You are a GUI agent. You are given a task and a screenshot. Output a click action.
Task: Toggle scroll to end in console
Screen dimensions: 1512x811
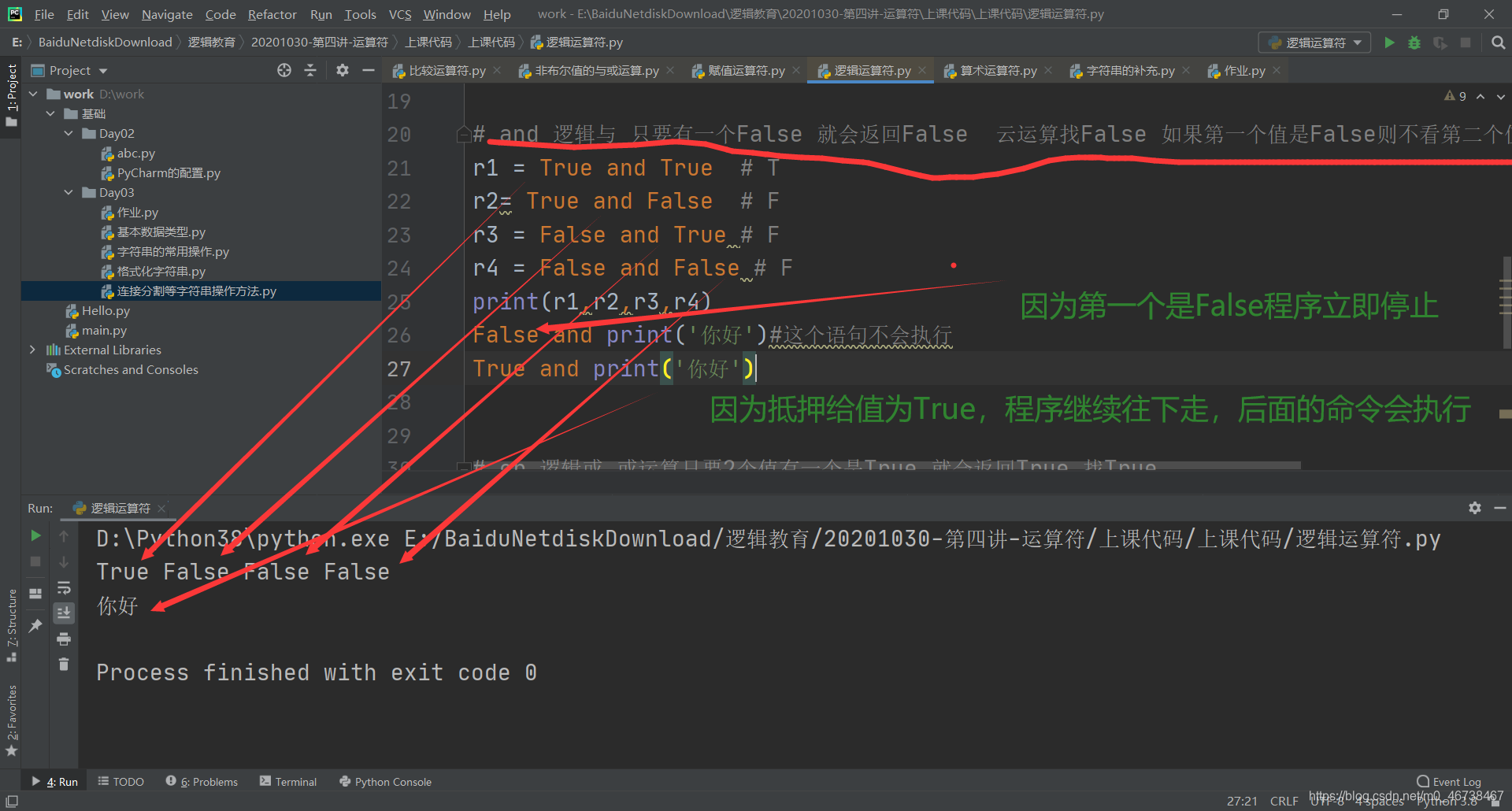[x=64, y=613]
